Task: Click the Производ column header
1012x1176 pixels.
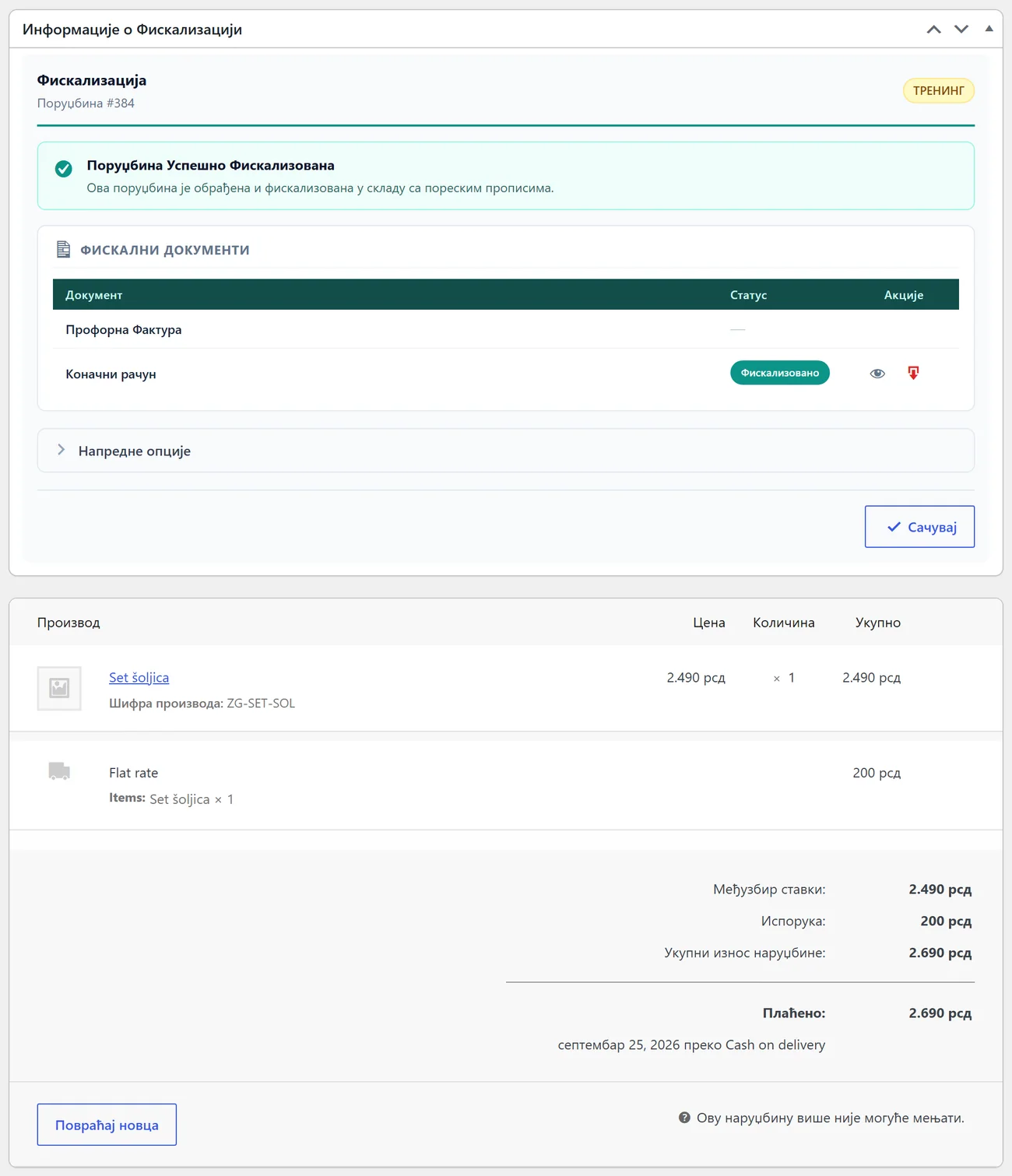Action: 69,623
